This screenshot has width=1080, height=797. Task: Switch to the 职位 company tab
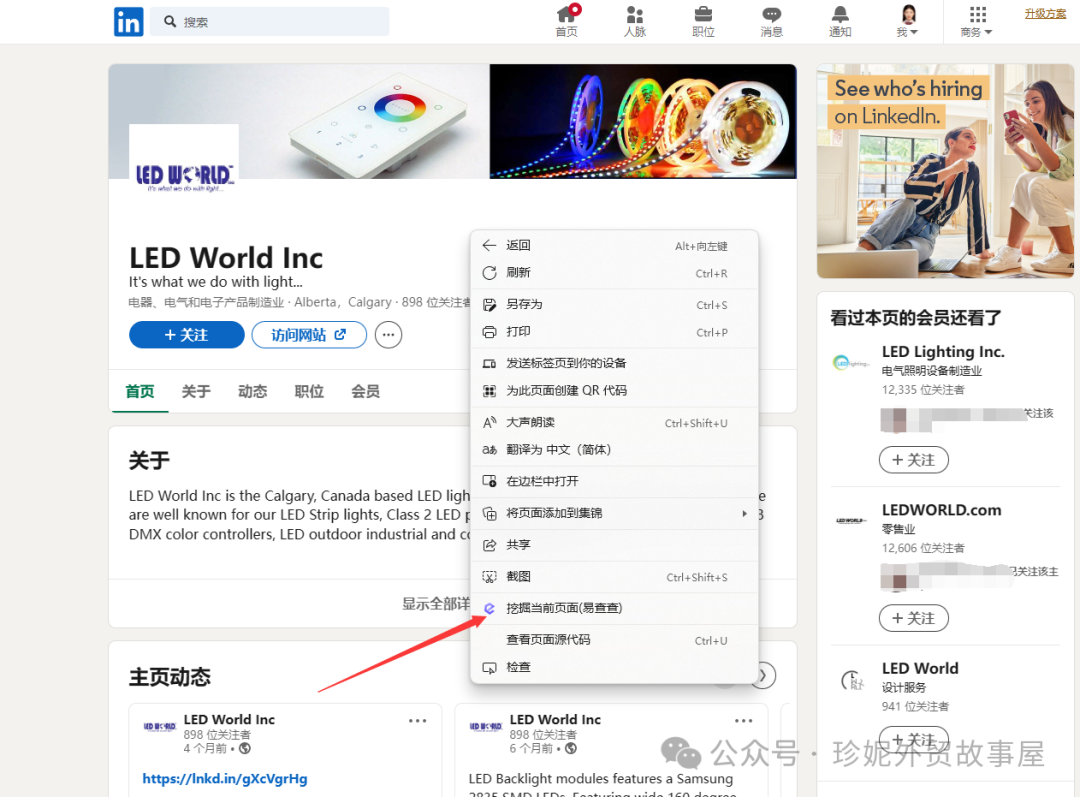309,391
